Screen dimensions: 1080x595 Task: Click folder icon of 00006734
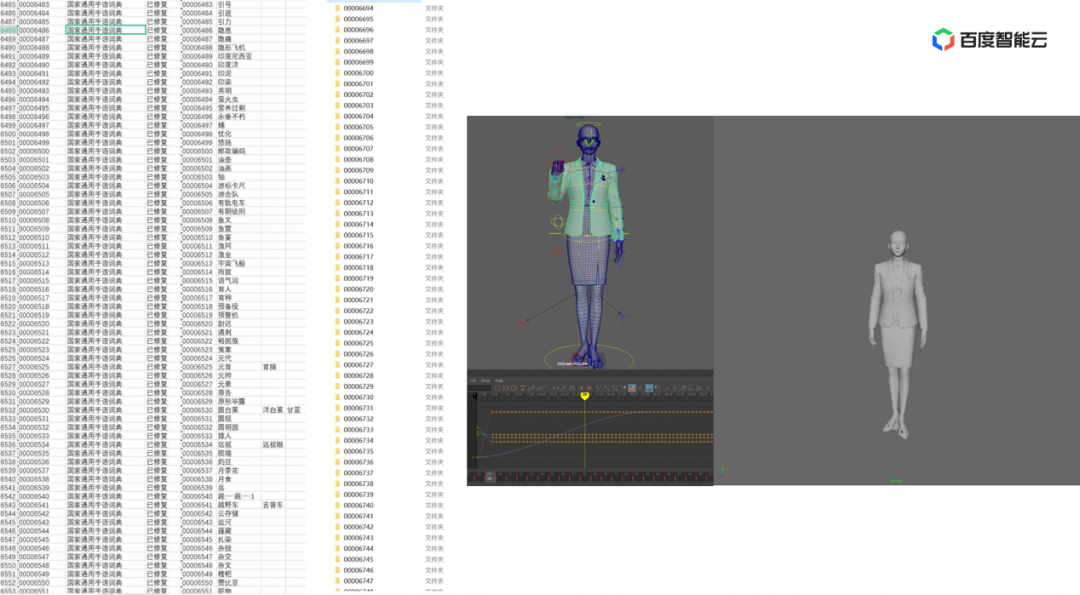(338, 440)
